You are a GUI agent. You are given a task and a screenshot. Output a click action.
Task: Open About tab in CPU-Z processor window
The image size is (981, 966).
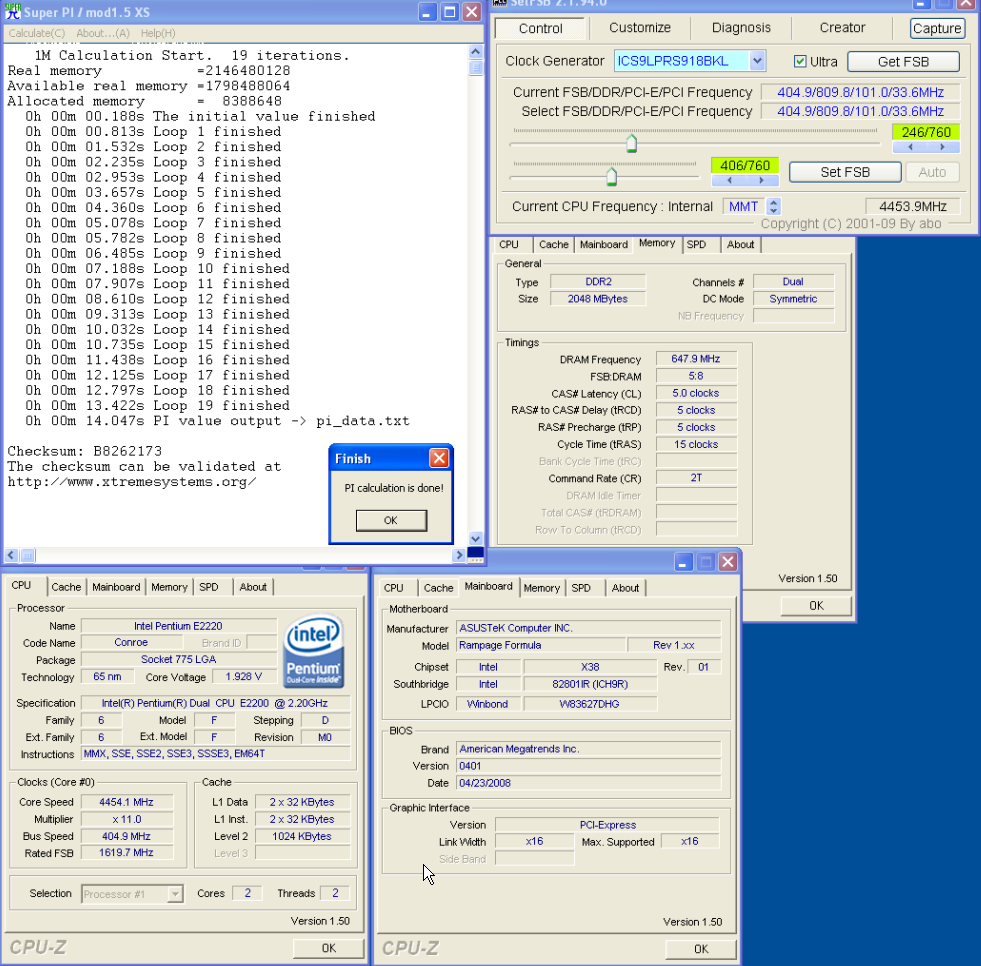(x=253, y=587)
